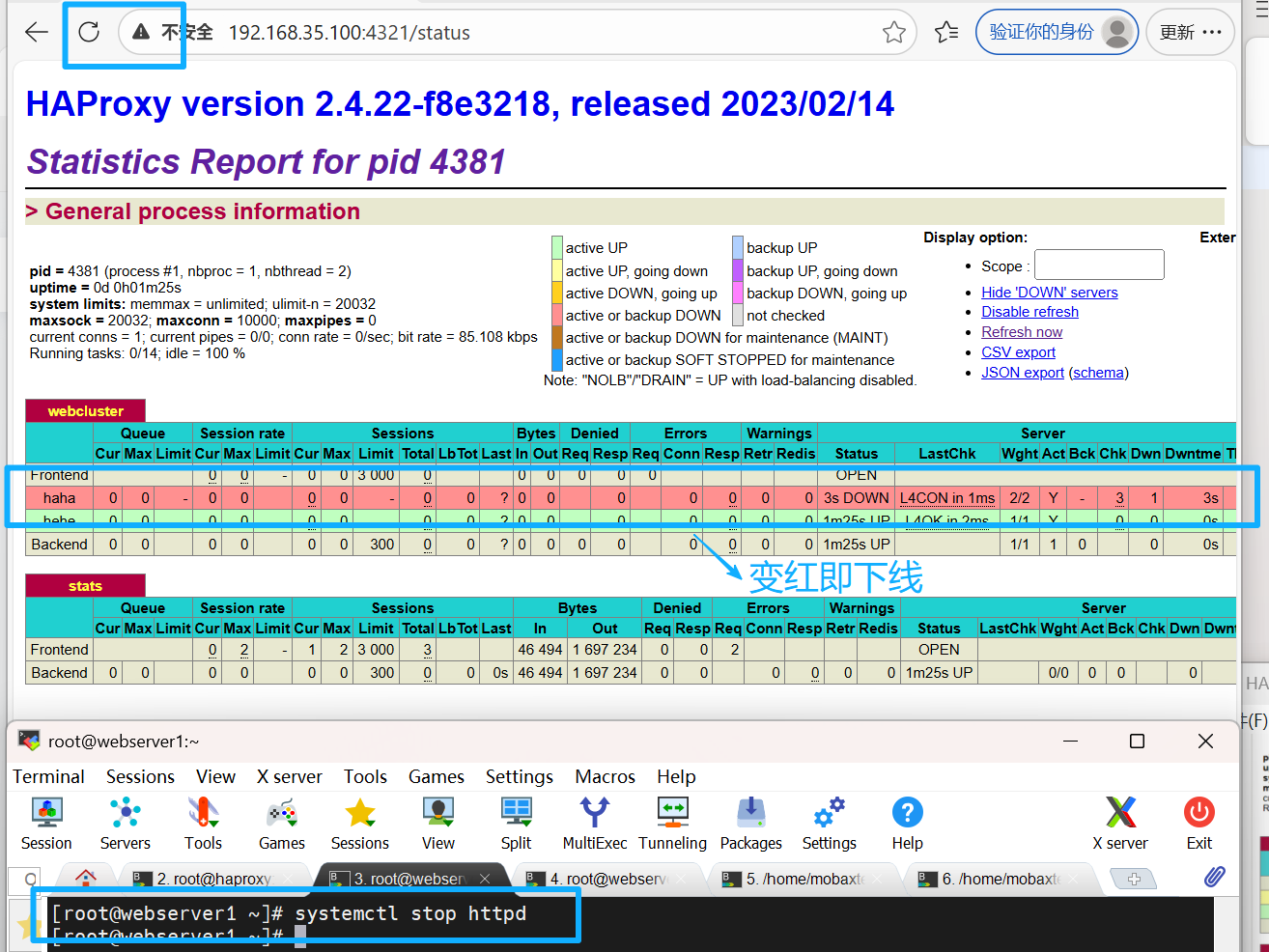
Task: Open the Sessions star icon in toolbar
Action: (360, 813)
